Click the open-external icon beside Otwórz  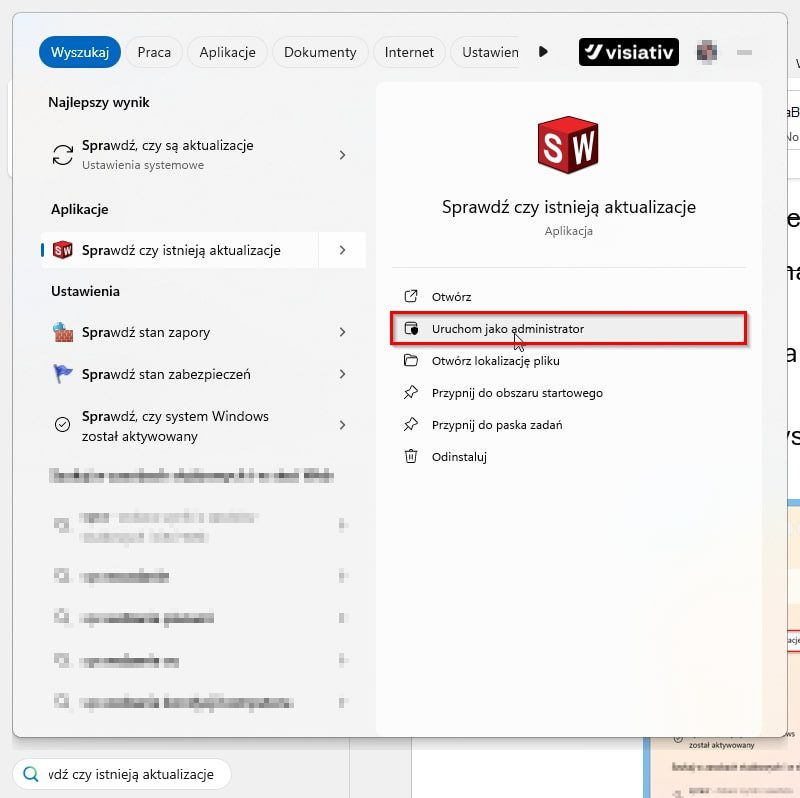tap(411, 296)
